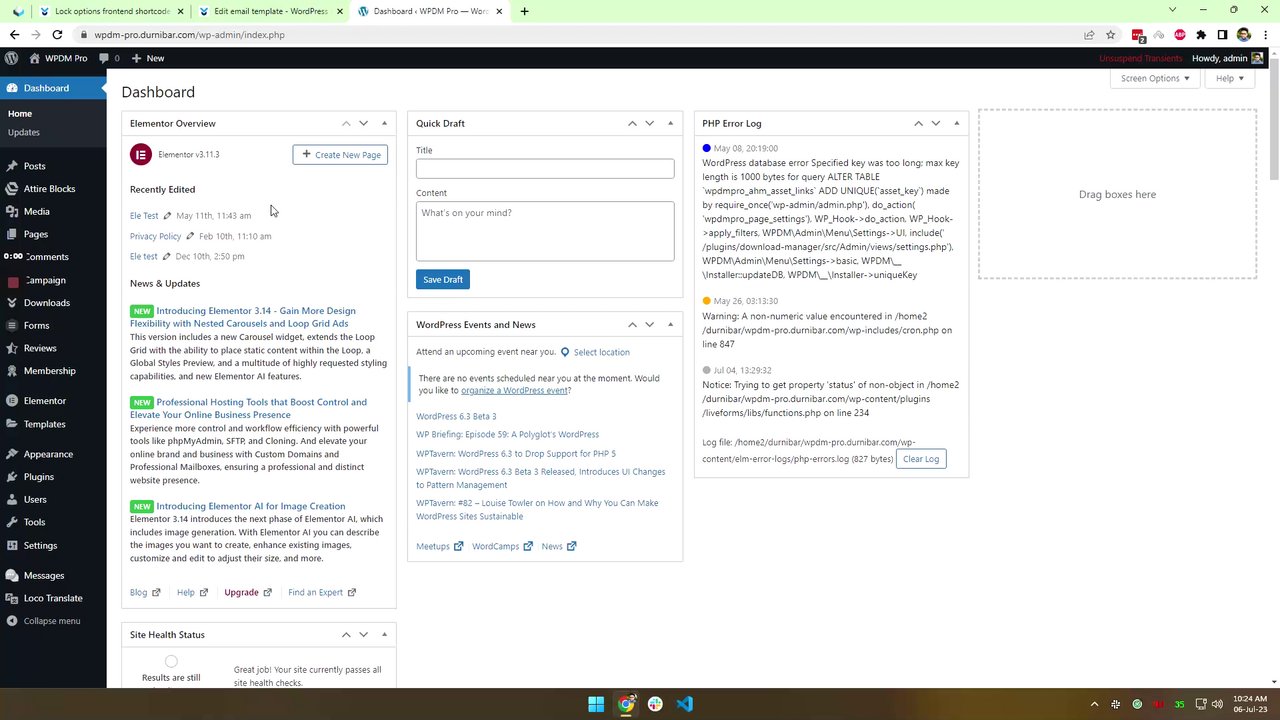Open the WordPress logo menu in admin bar
Screen dimensions: 1280x720
pyautogui.click(x=12, y=58)
